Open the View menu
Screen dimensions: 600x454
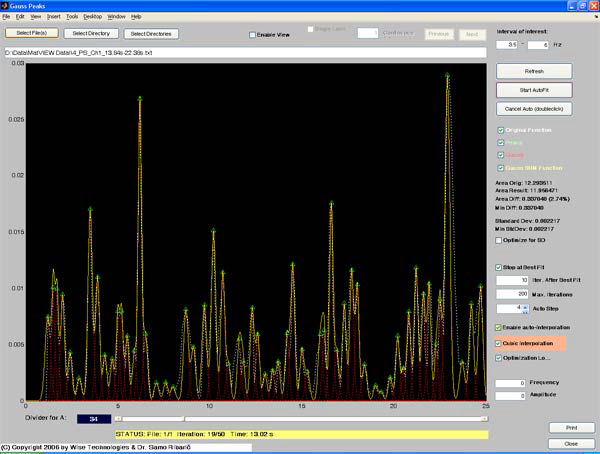(x=36, y=17)
